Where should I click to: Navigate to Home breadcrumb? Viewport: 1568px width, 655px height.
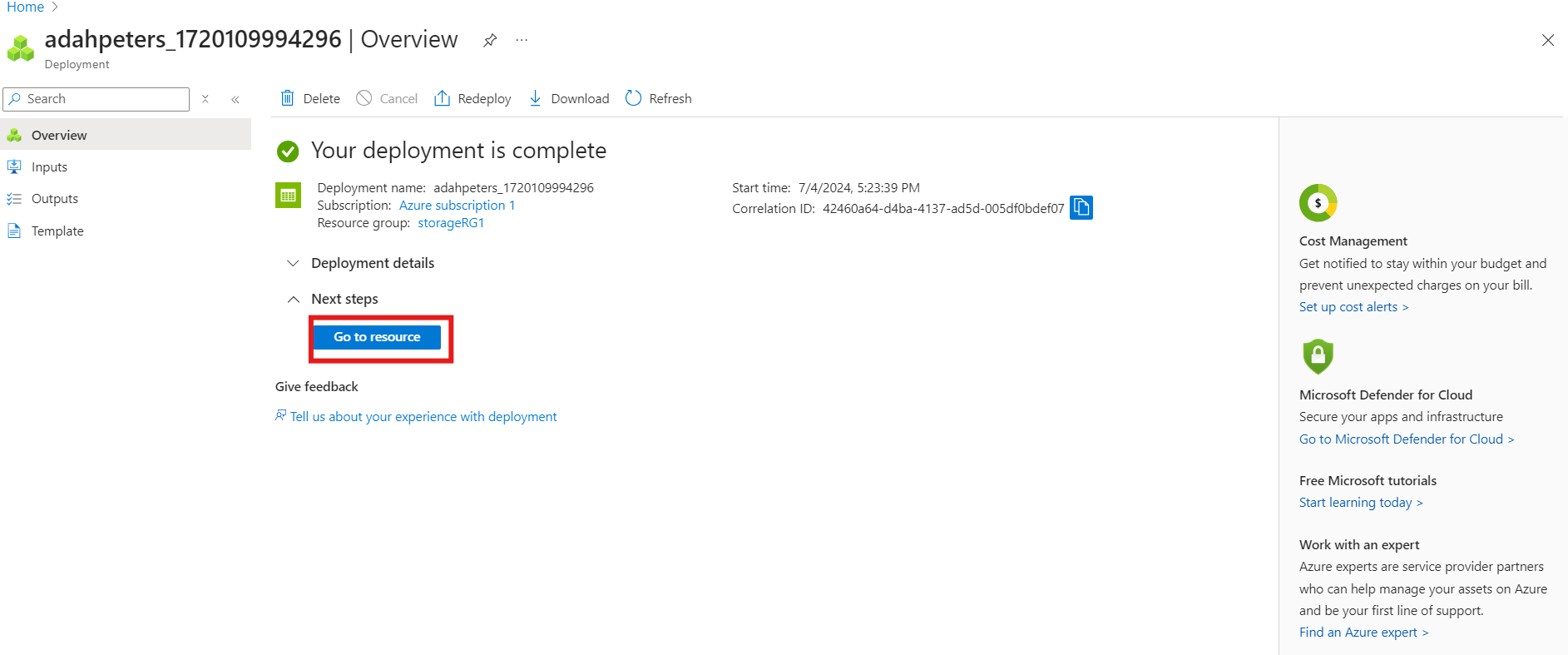[x=25, y=7]
